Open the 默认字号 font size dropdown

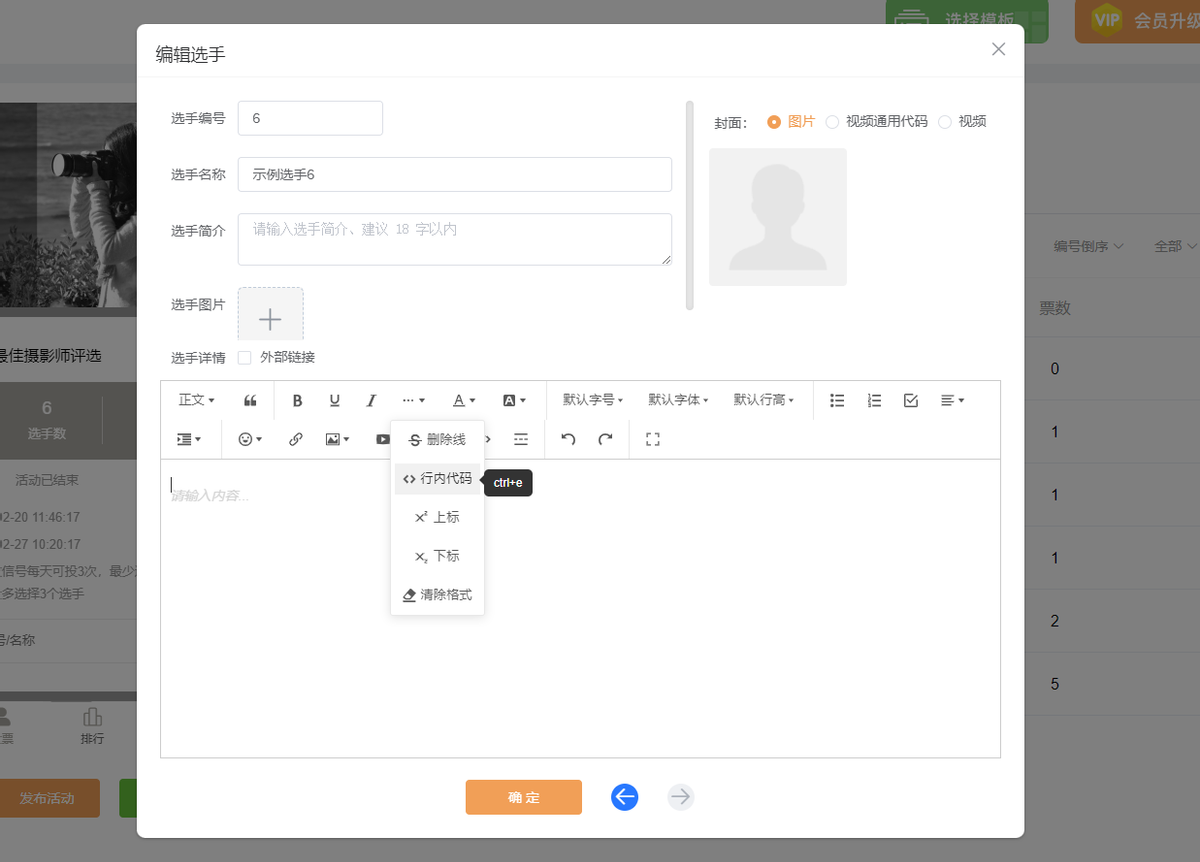(x=592, y=400)
